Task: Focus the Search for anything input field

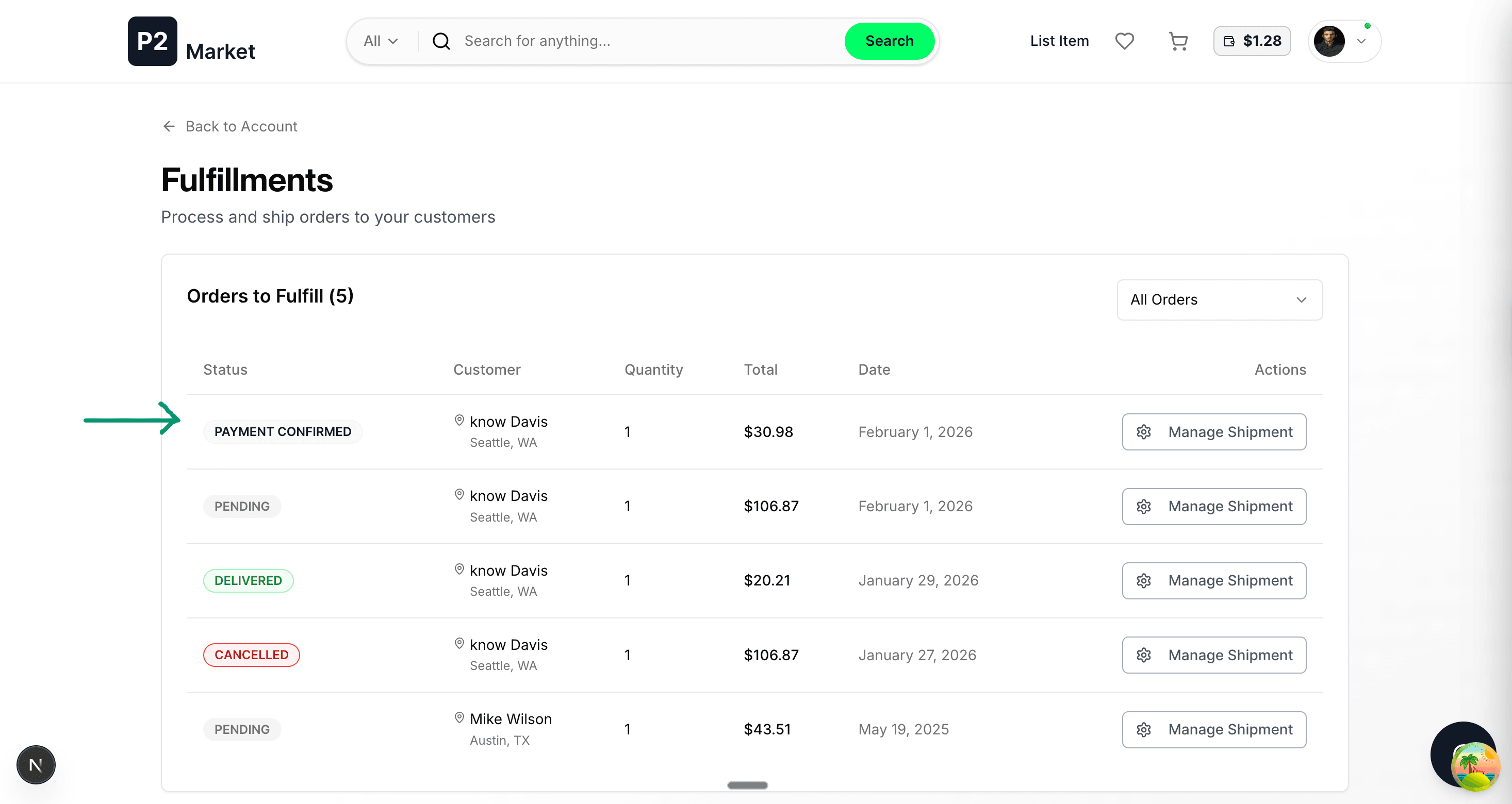Action: coord(646,41)
